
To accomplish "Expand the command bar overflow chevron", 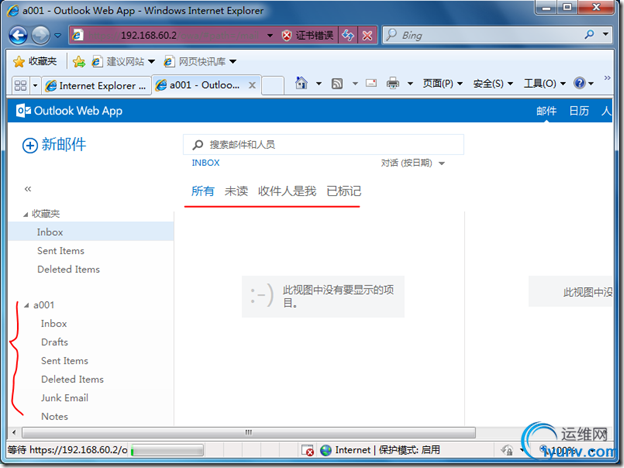I will pos(607,78).
